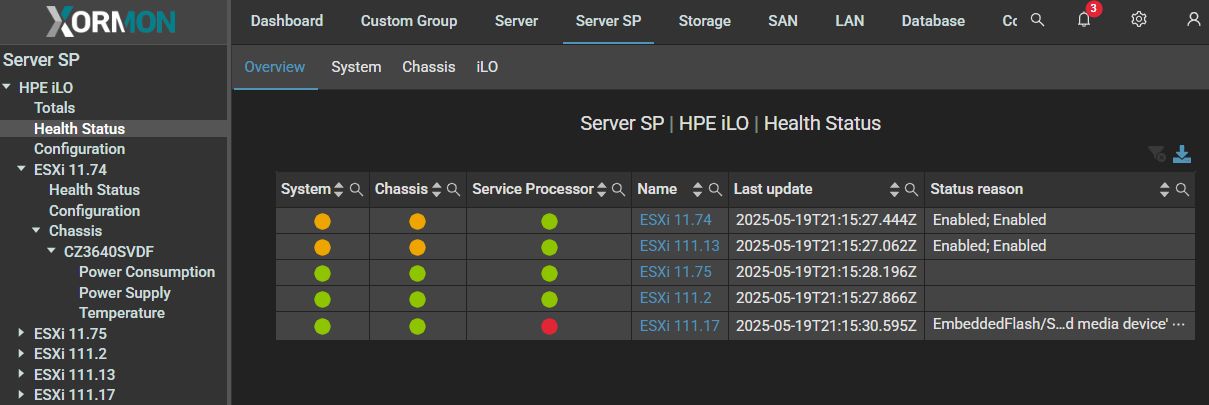Clear filters using the filter icon
This screenshot has width=1209, height=405.
(x=1157, y=154)
